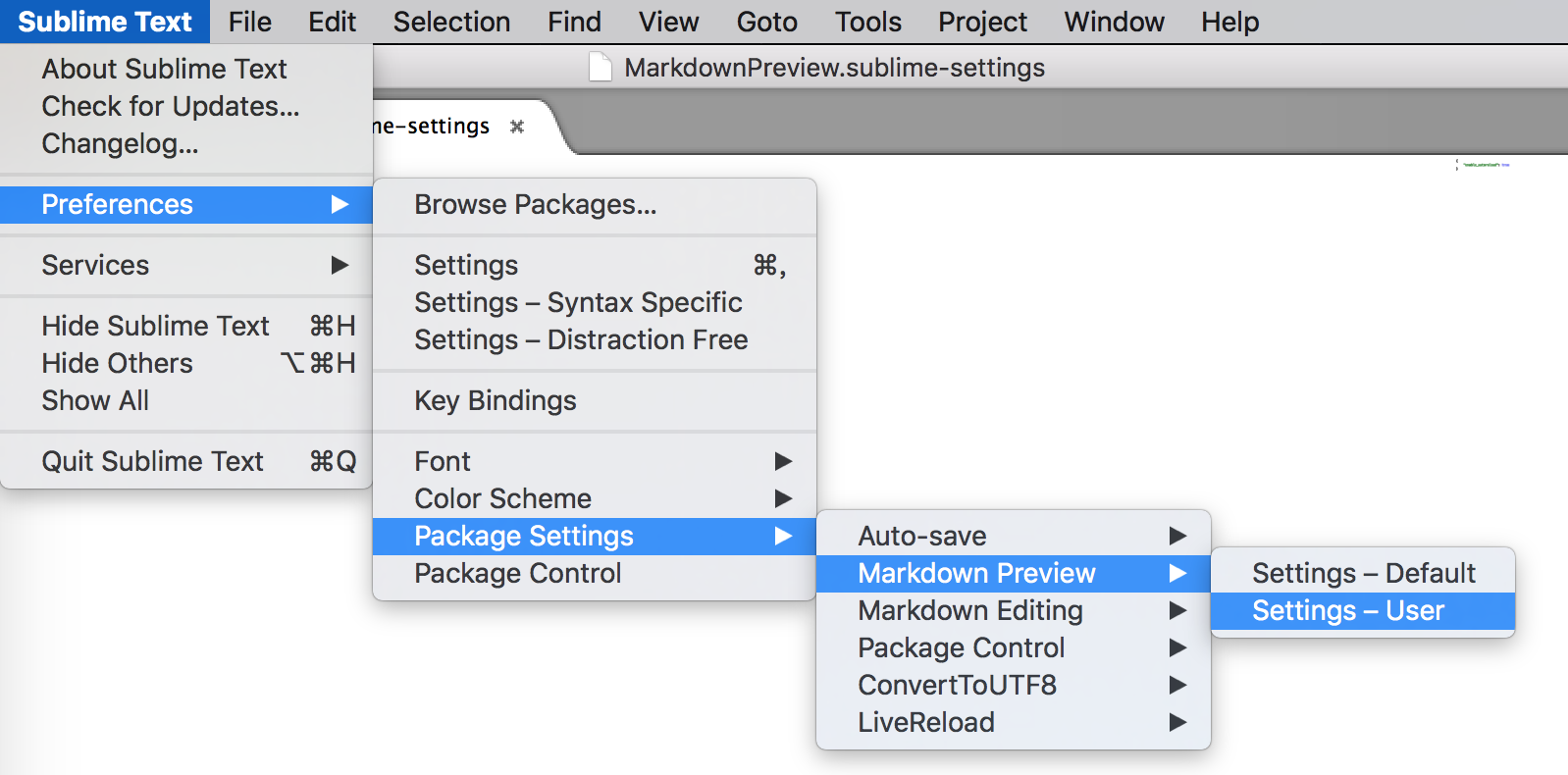Open Key Bindings preferences
Viewport: 1568px width, 775px height.
pyautogui.click(x=495, y=400)
